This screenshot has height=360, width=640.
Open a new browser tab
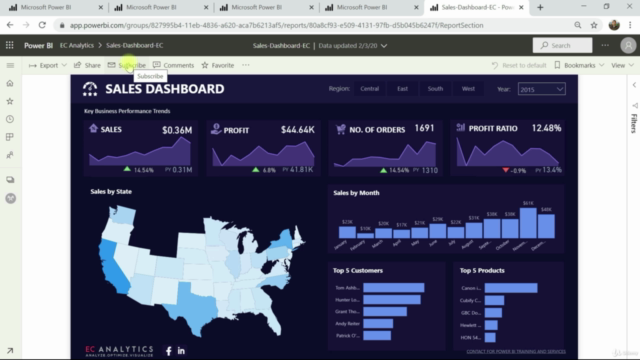[x=540, y=7]
